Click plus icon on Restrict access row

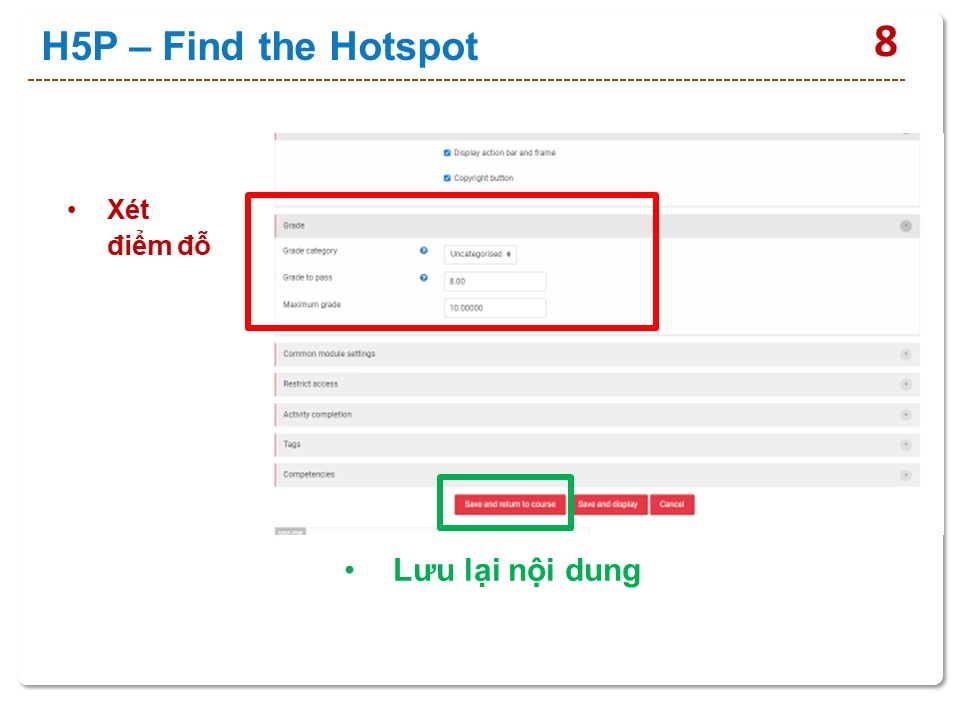click(905, 384)
